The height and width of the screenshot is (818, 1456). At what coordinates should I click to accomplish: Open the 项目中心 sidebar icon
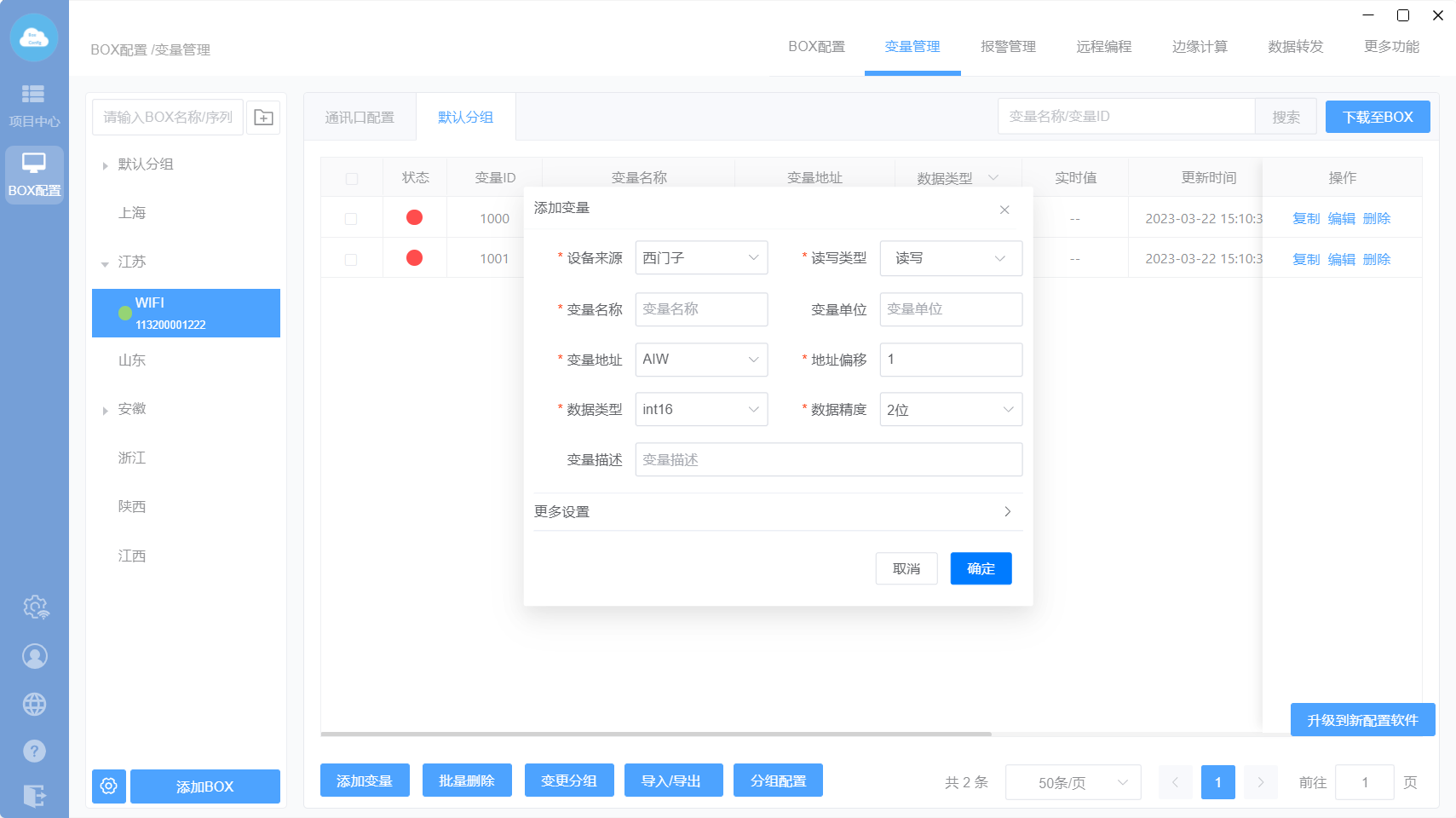pyautogui.click(x=34, y=105)
